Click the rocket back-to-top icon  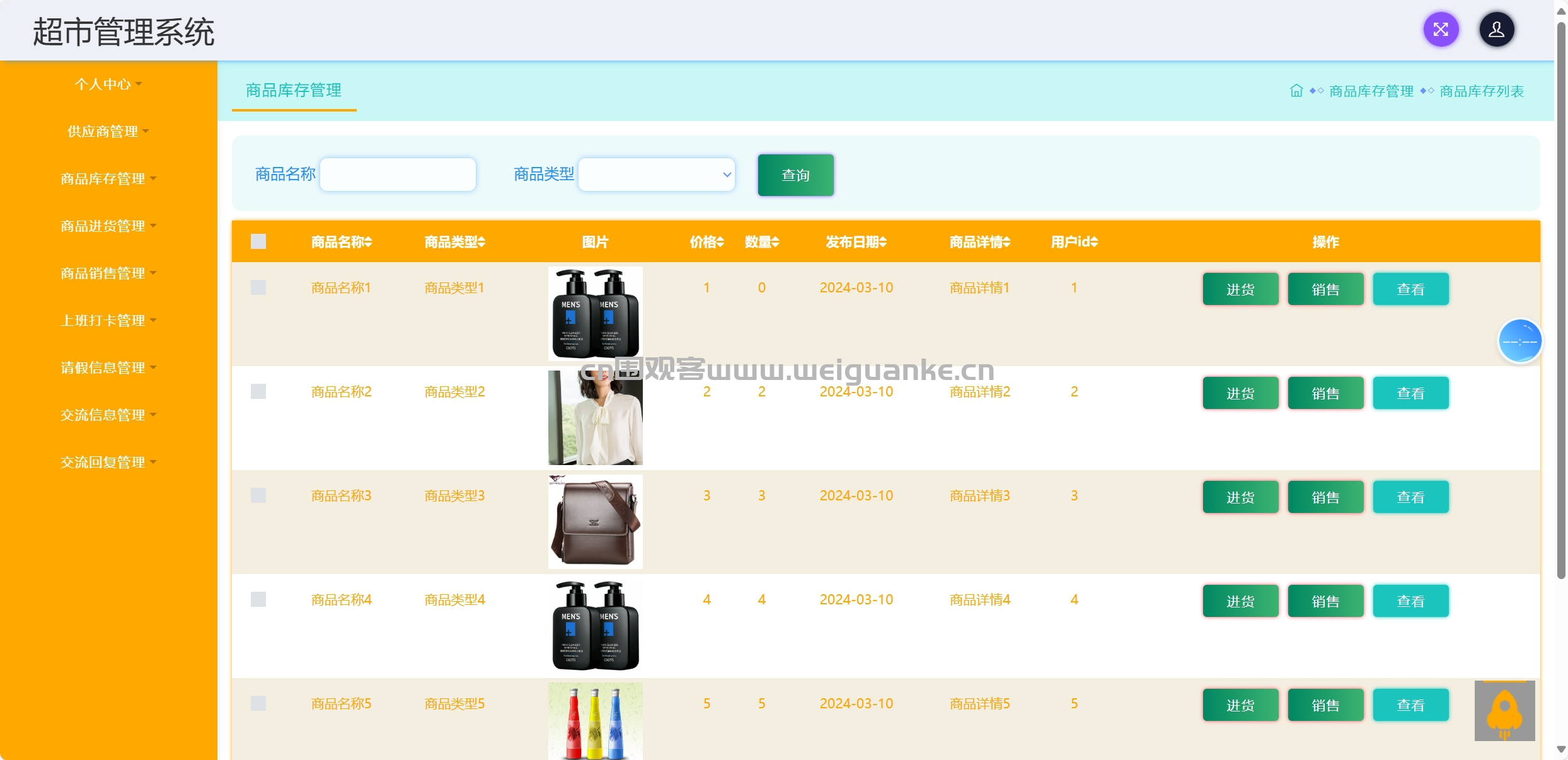1504,711
